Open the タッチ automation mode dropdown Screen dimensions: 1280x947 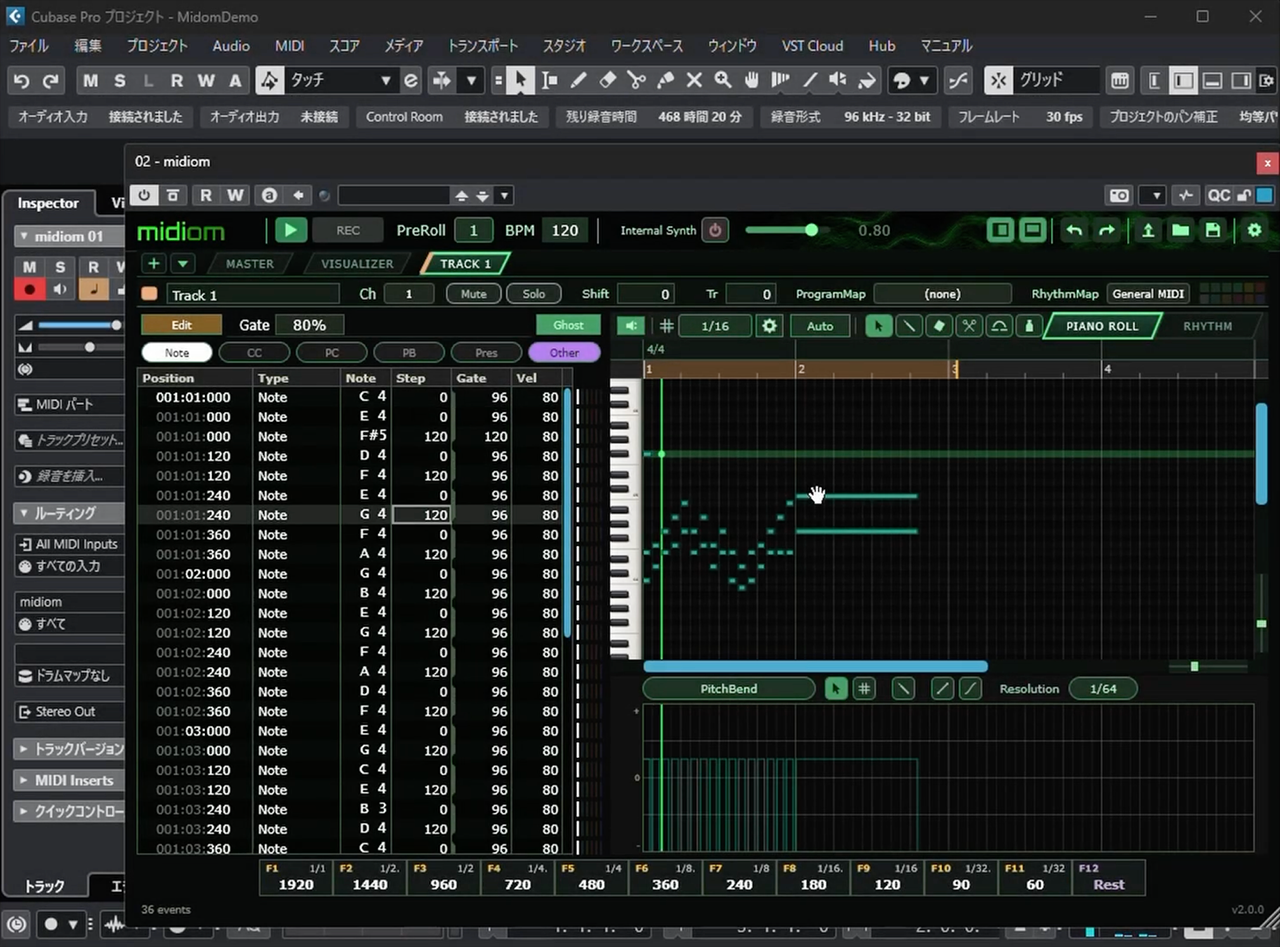pyautogui.click(x=339, y=81)
